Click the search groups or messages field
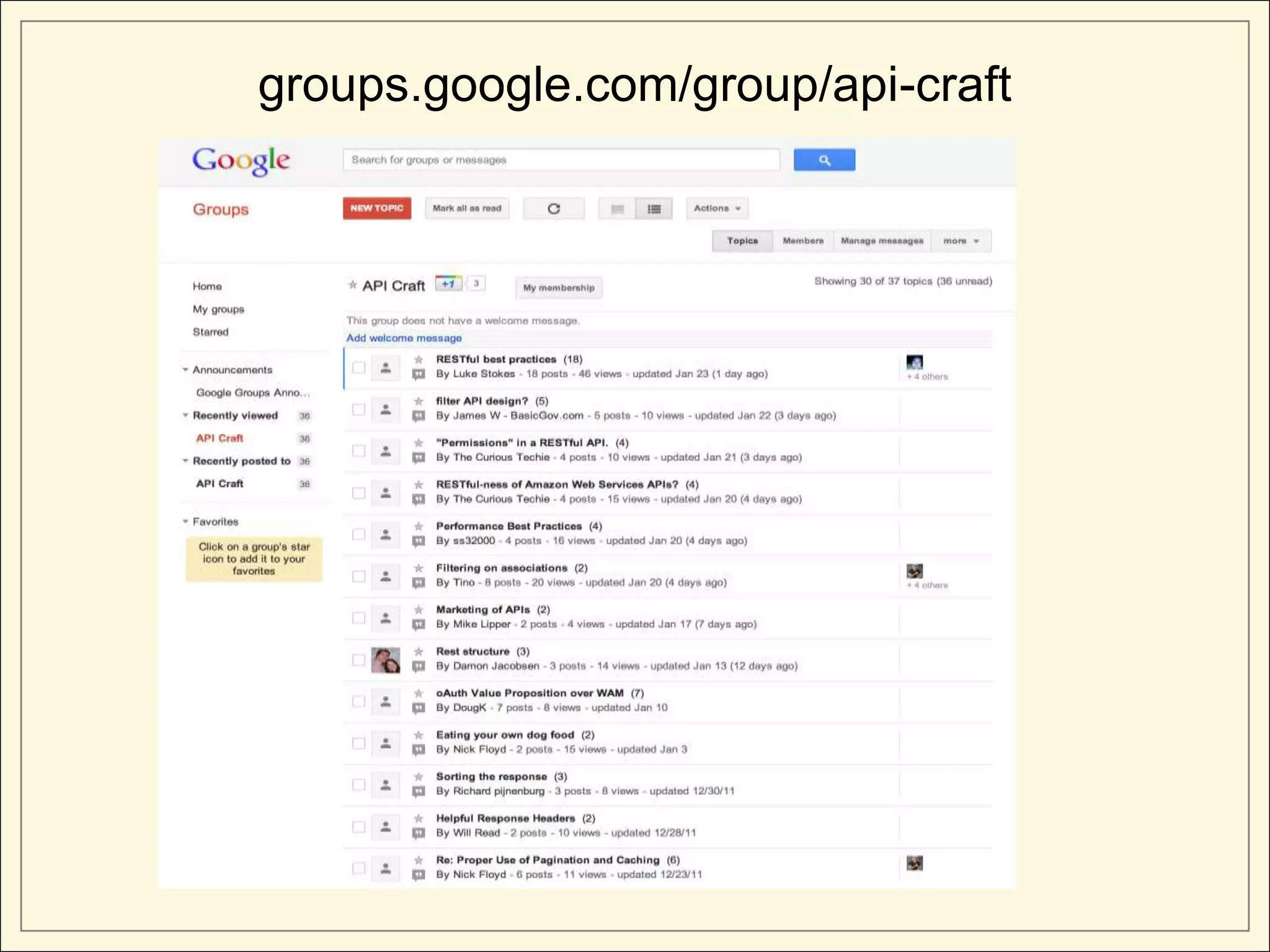 (x=561, y=160)
